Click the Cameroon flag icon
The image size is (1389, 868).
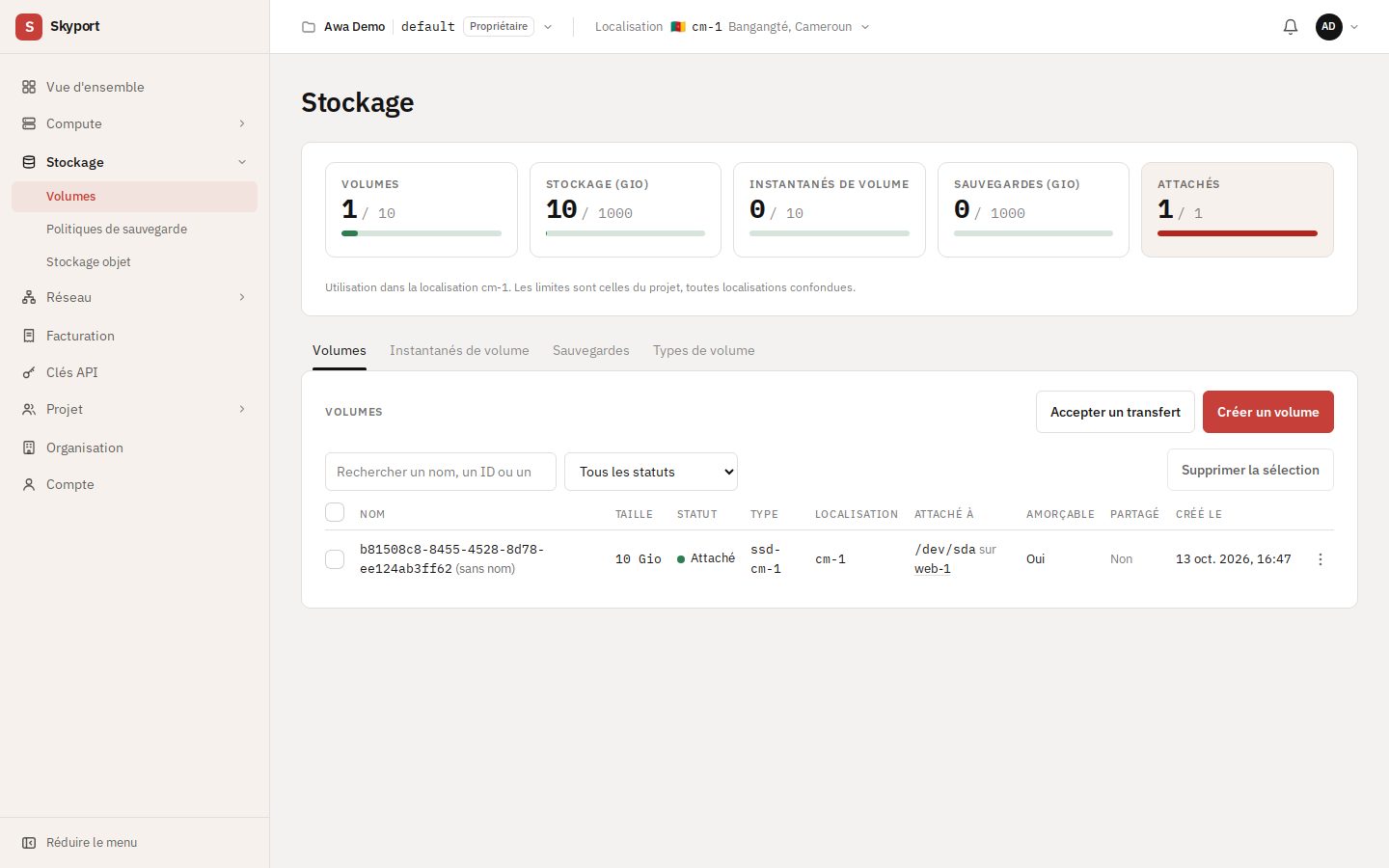(678, 27)
